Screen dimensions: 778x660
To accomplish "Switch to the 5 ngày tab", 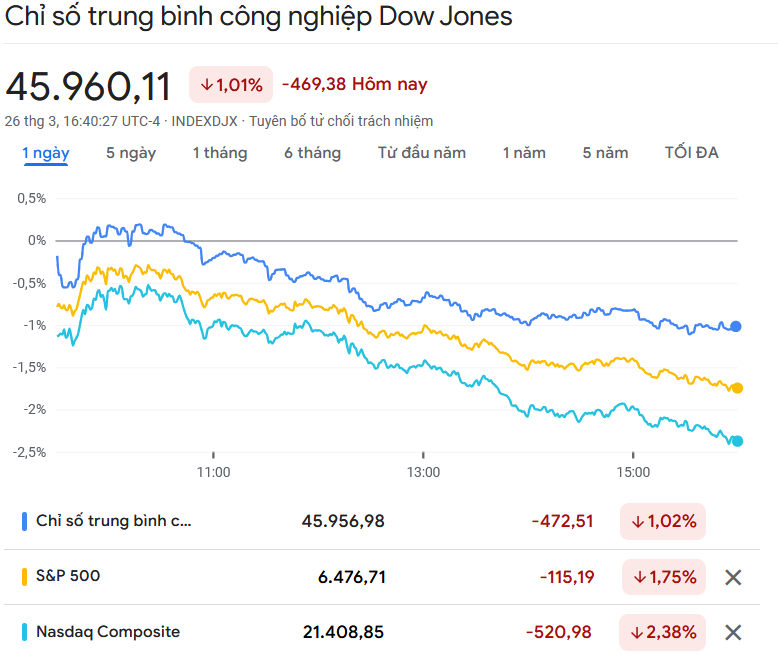I will (131, 153).
